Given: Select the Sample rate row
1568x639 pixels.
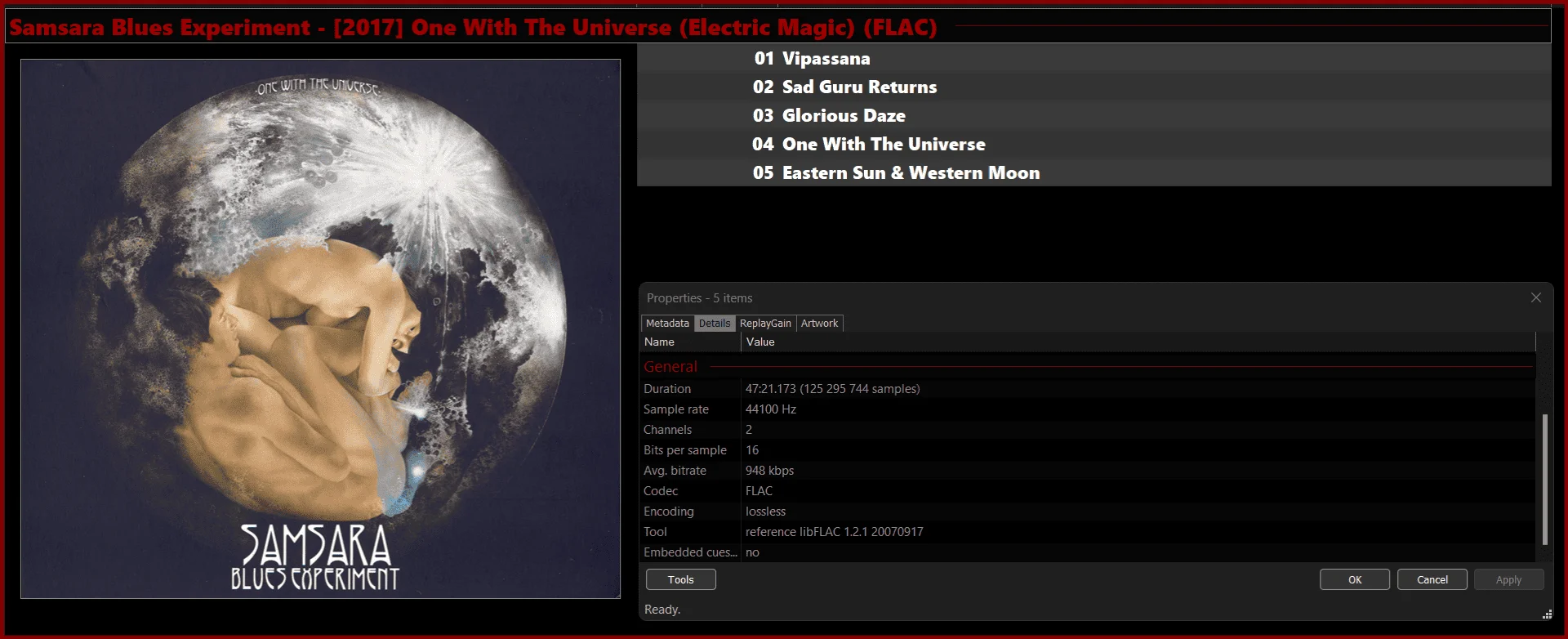Looking at the screenshot, I should coord(1089,409).
